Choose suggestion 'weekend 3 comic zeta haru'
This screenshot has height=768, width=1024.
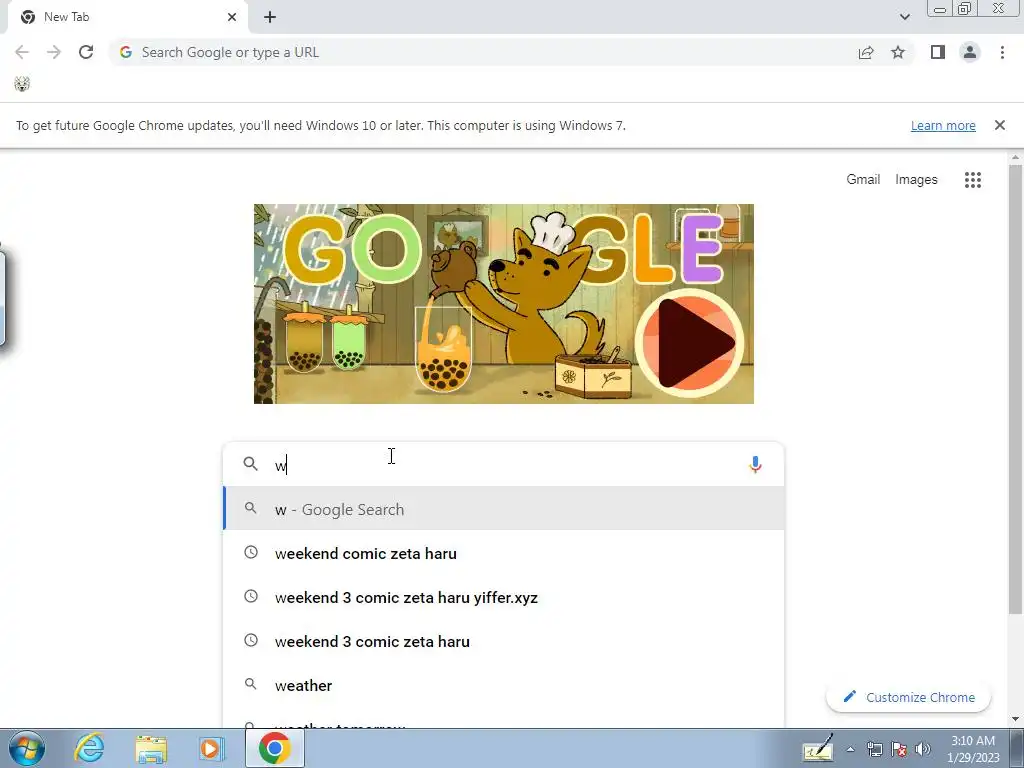point(504,641)
